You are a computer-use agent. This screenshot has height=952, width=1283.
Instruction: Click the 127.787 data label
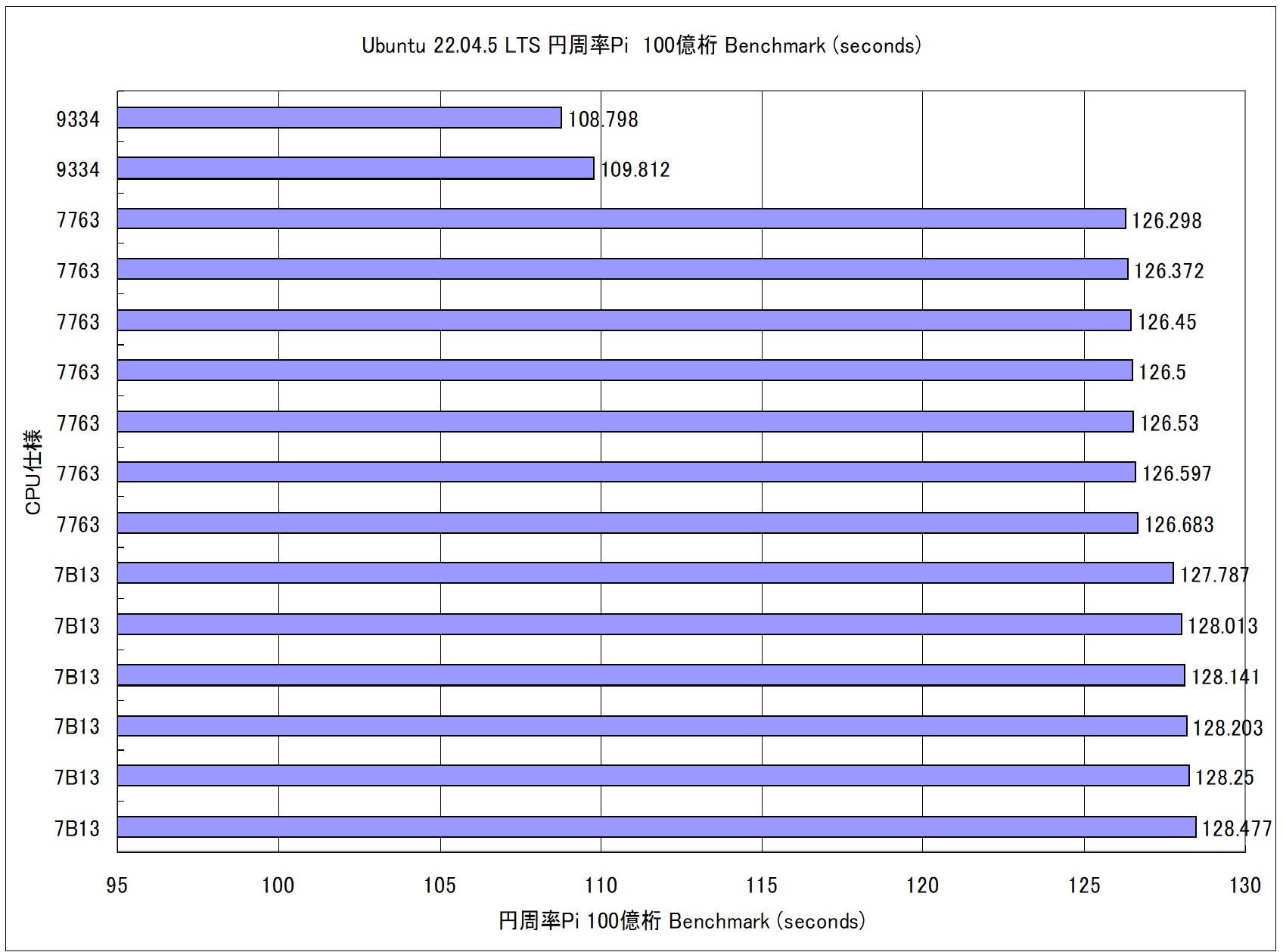pyautogui.click(x=1214, y=575)
